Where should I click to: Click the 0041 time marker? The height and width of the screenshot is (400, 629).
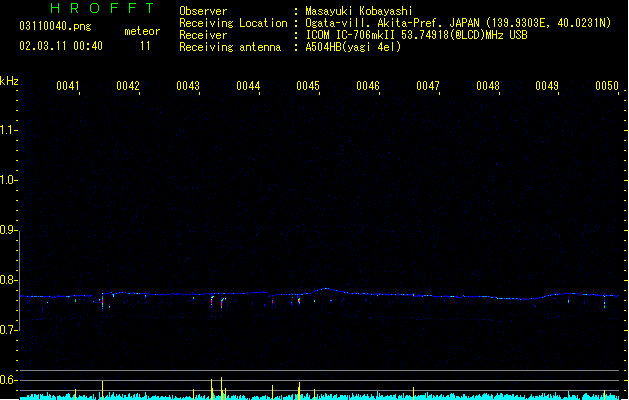tap(68, 86)
